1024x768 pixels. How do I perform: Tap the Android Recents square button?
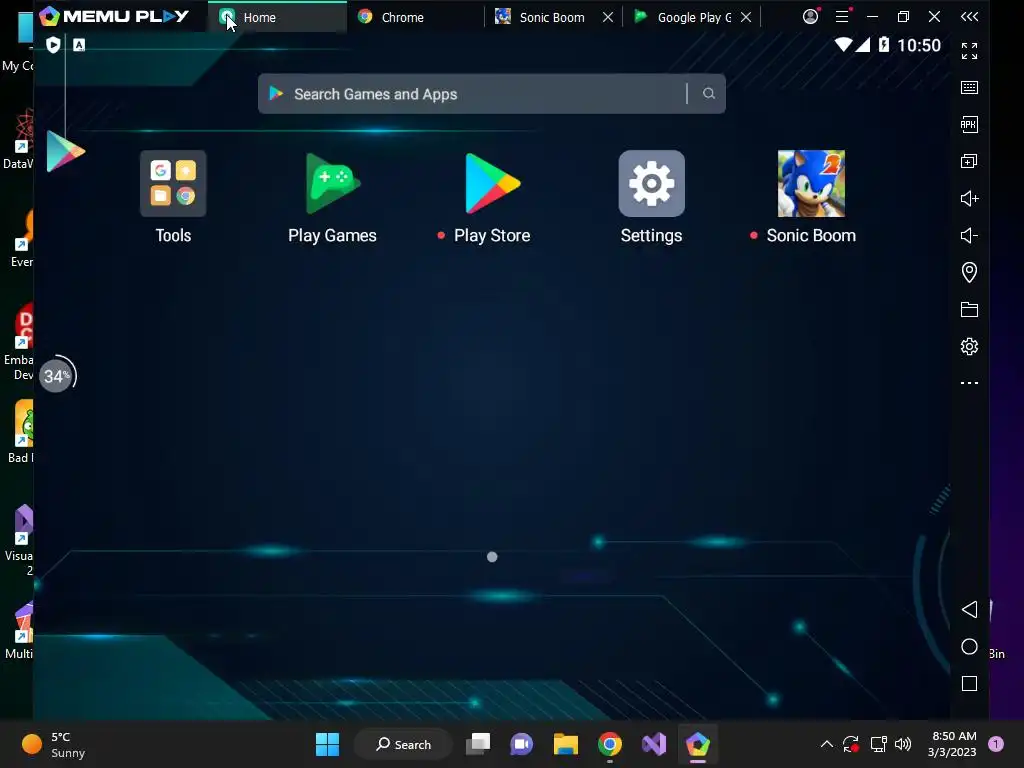pyautogui.click(x=969, y=684)
